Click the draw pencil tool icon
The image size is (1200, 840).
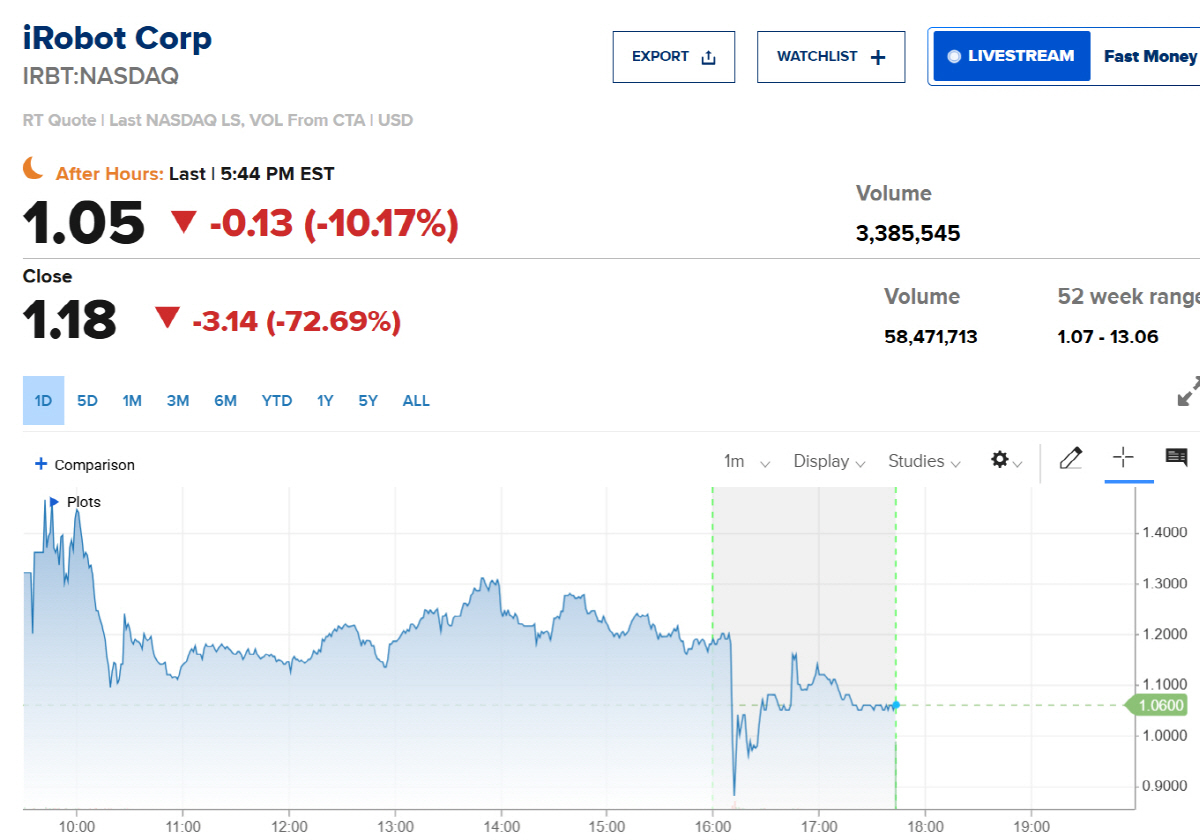coord(1071,459)
